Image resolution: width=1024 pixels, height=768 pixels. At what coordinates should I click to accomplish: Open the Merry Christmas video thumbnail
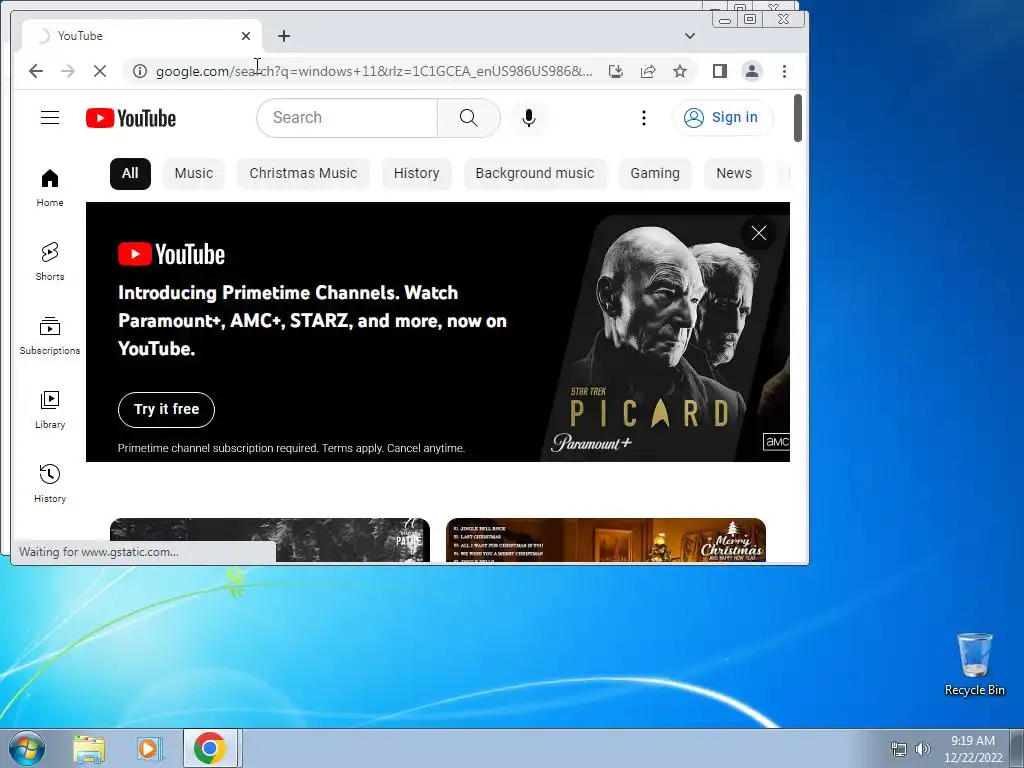[605, 540]
